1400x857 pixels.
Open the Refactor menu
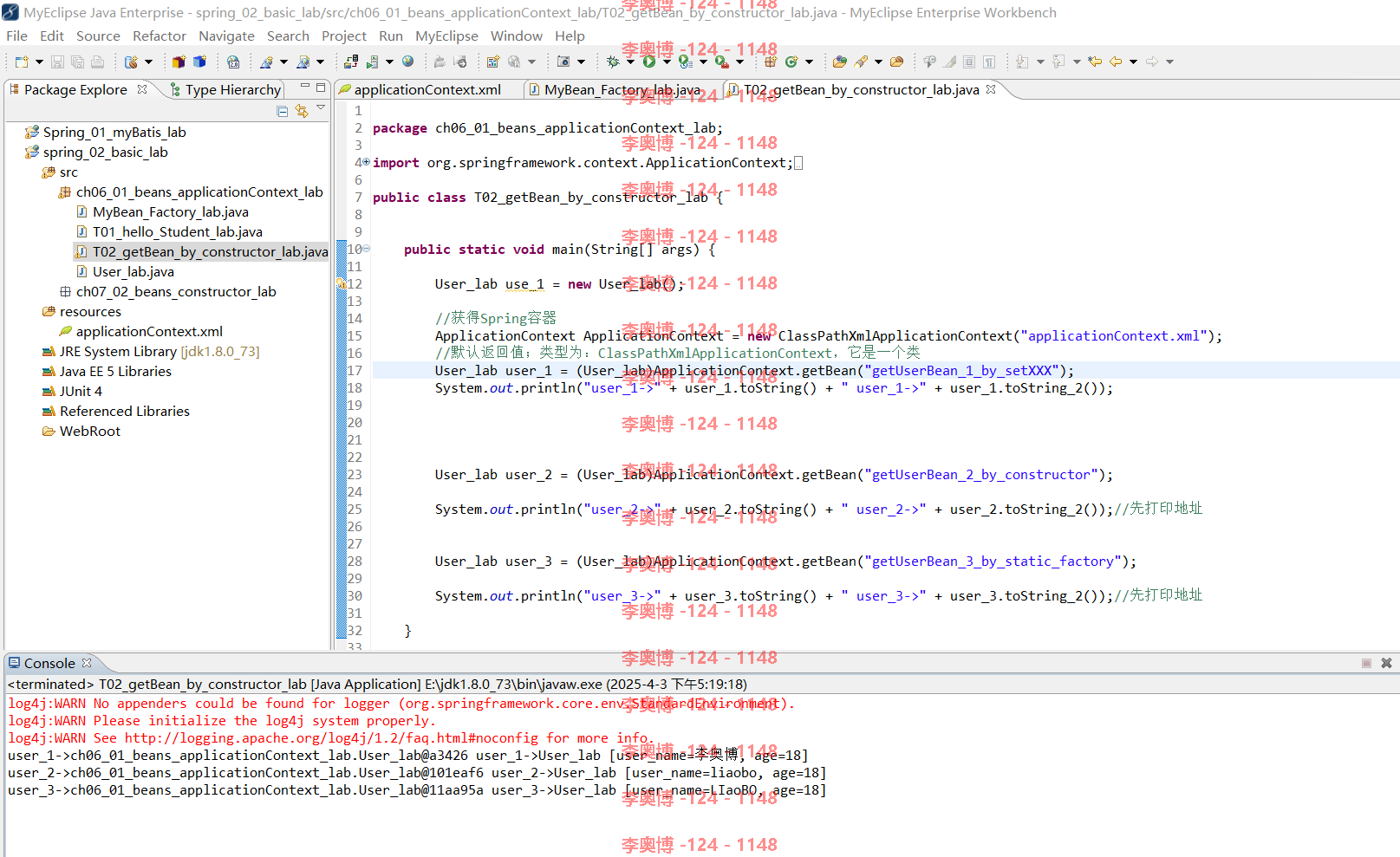[160, 36]
